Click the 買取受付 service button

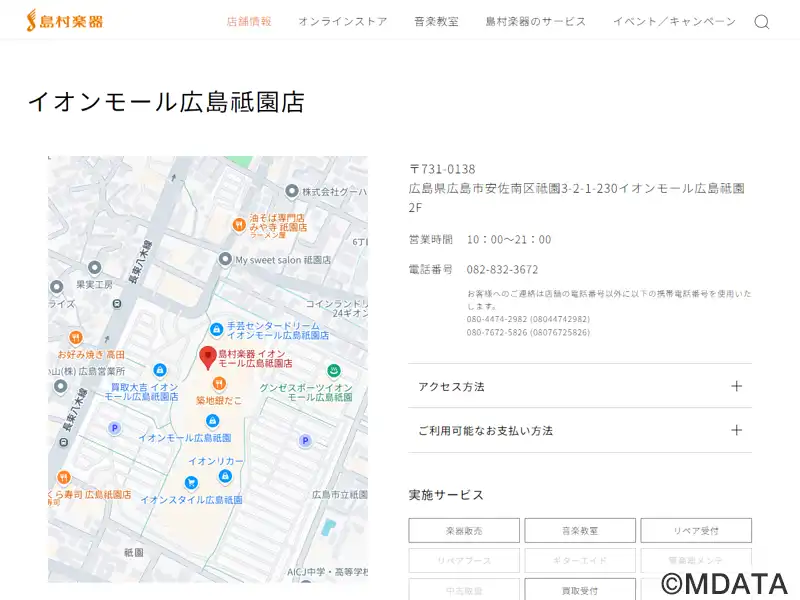580,590
